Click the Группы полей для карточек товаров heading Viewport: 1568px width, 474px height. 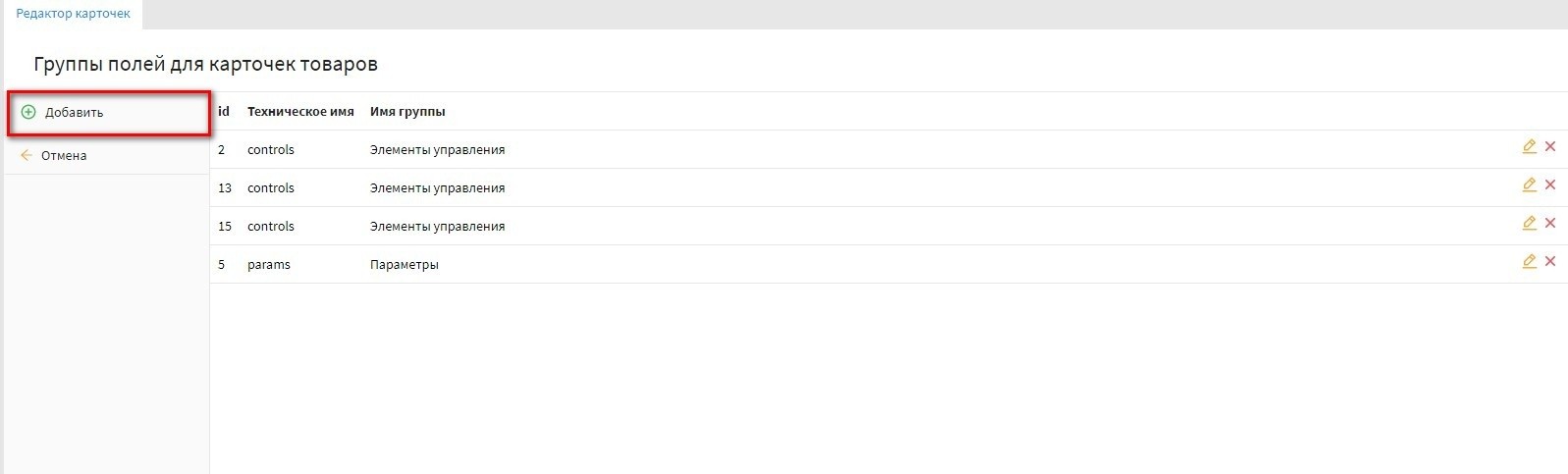(x=206, y=65)
